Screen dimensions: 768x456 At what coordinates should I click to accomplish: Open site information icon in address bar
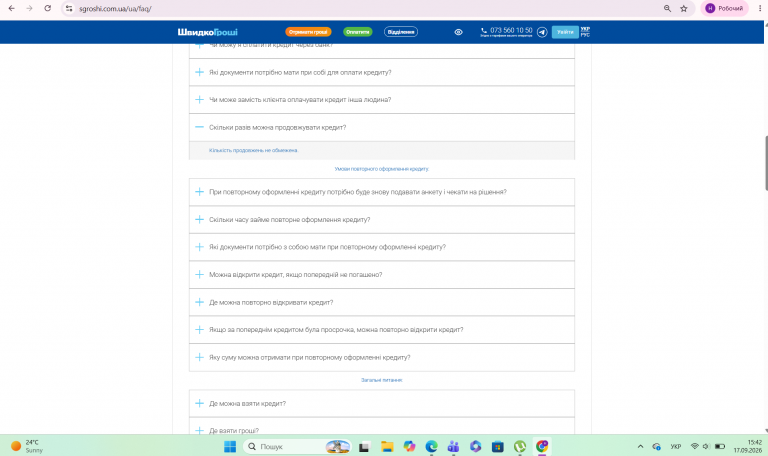click(69, 8)
